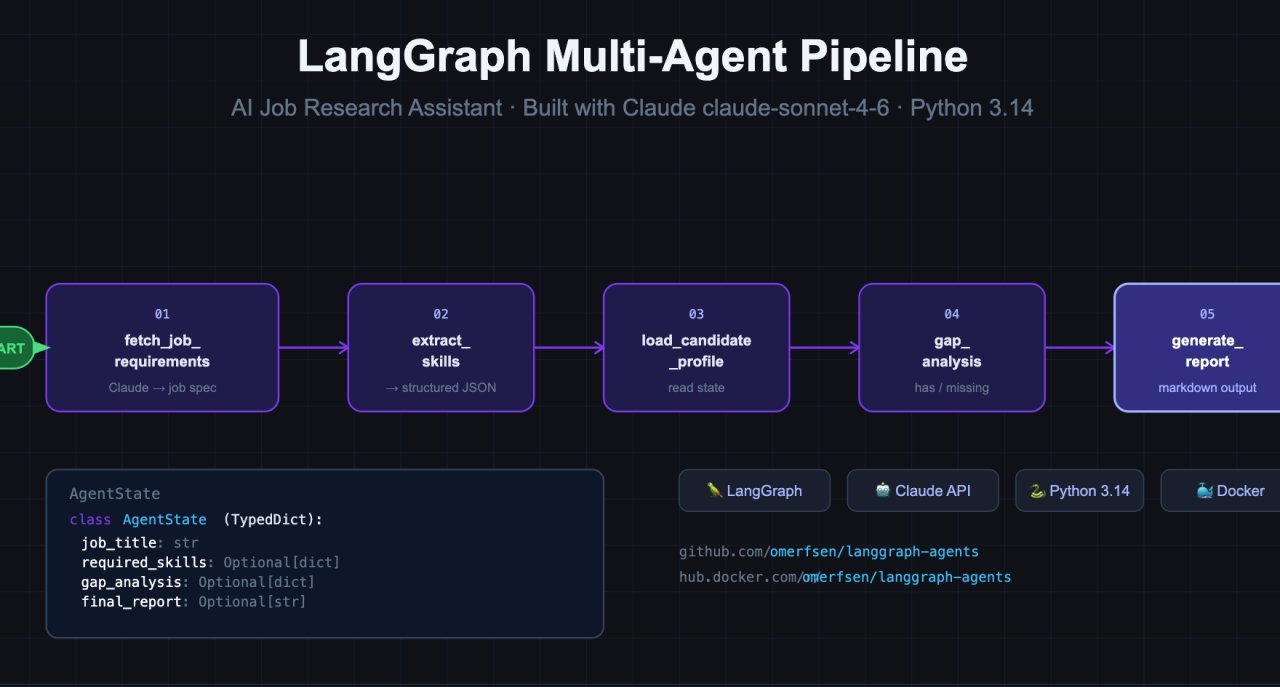1280x687 pixels.
Task: Select the load_candidate_profile node
Action: [696, 347]
